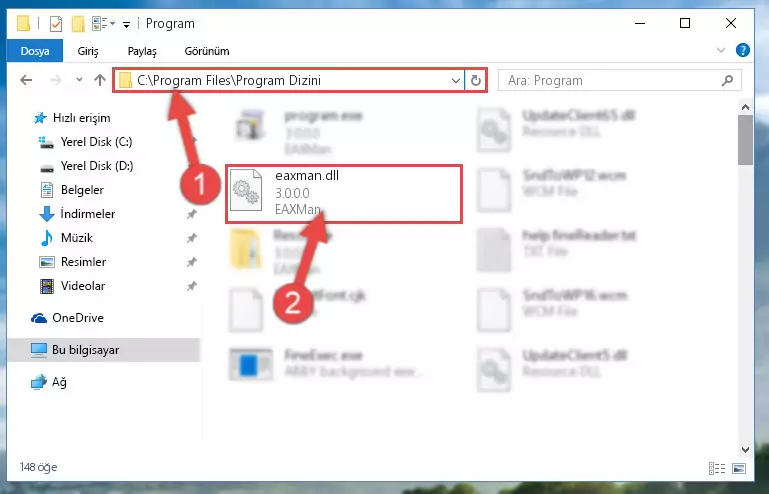Click the eaxman.dll gear file icon
Screen dimensions: 769x494
(246, 190)
